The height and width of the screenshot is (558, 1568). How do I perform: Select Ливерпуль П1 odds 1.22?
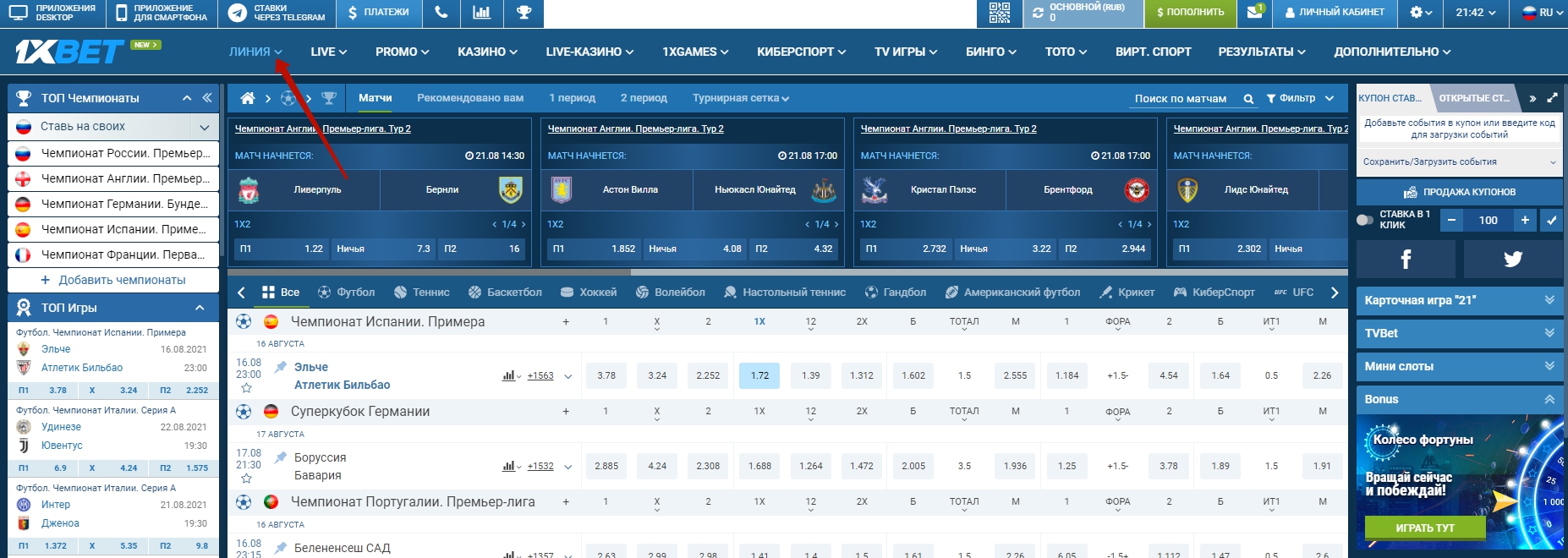pos(282,249)
